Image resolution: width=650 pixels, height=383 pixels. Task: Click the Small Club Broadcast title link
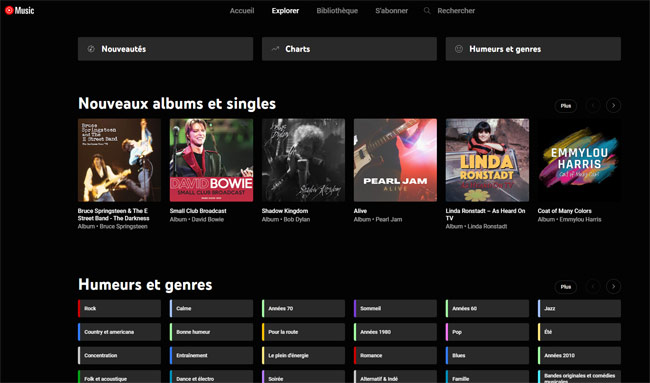(198, 211)
